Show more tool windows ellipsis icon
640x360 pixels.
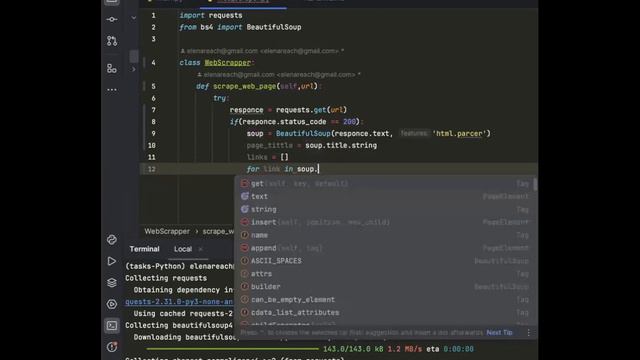point(112,89)
